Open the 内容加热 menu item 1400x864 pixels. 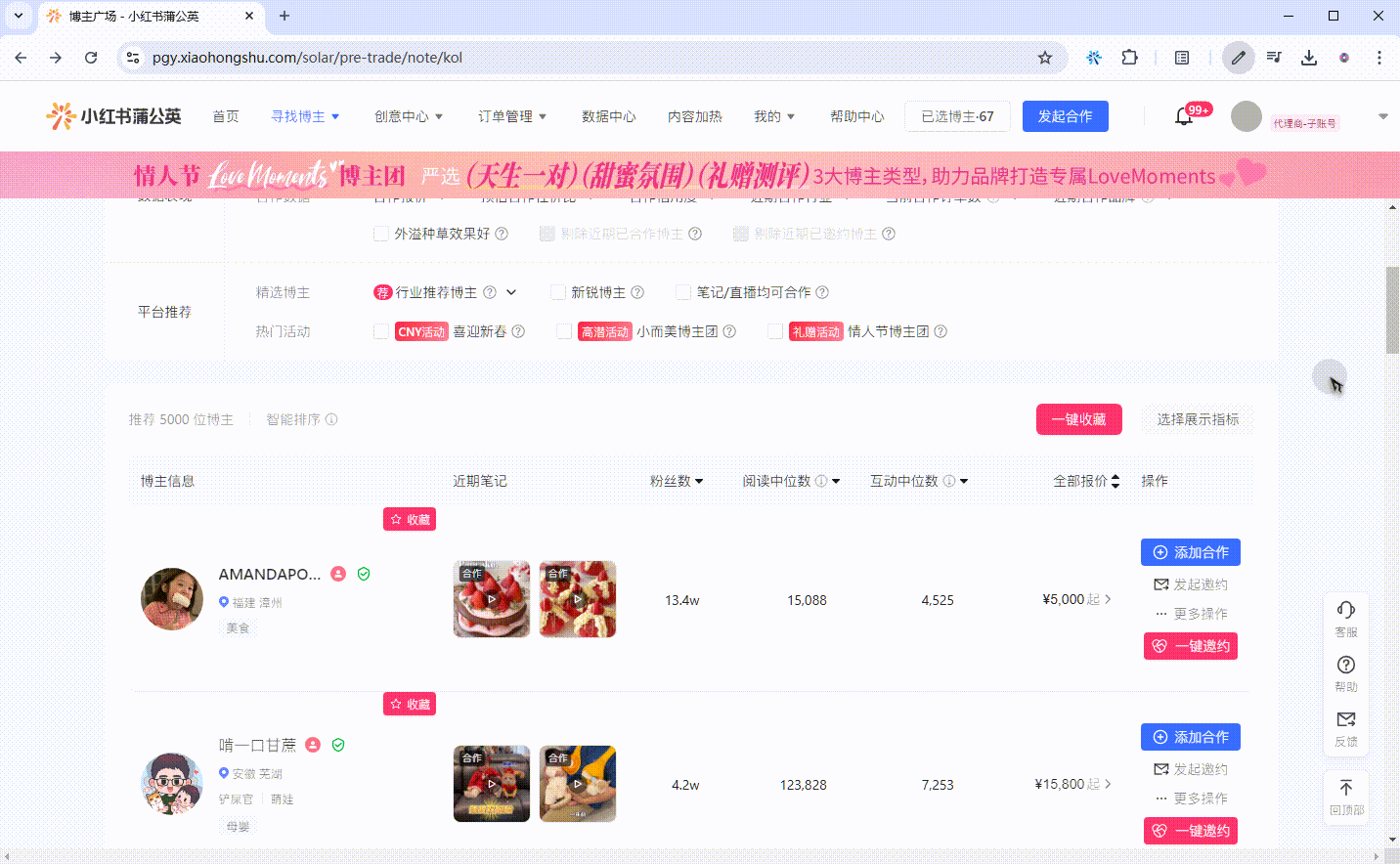pyautogui.click(x=694, y=116)
